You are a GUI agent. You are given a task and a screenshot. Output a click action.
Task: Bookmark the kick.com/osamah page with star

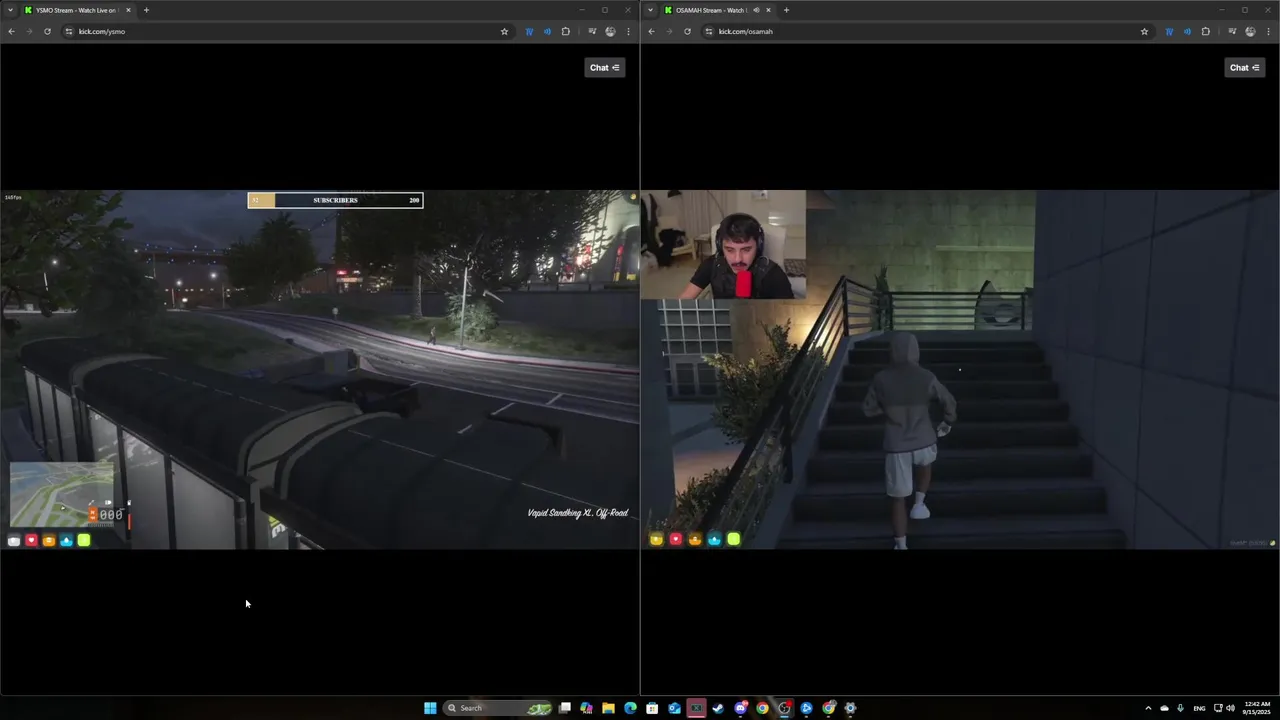tap(1144, 31)
